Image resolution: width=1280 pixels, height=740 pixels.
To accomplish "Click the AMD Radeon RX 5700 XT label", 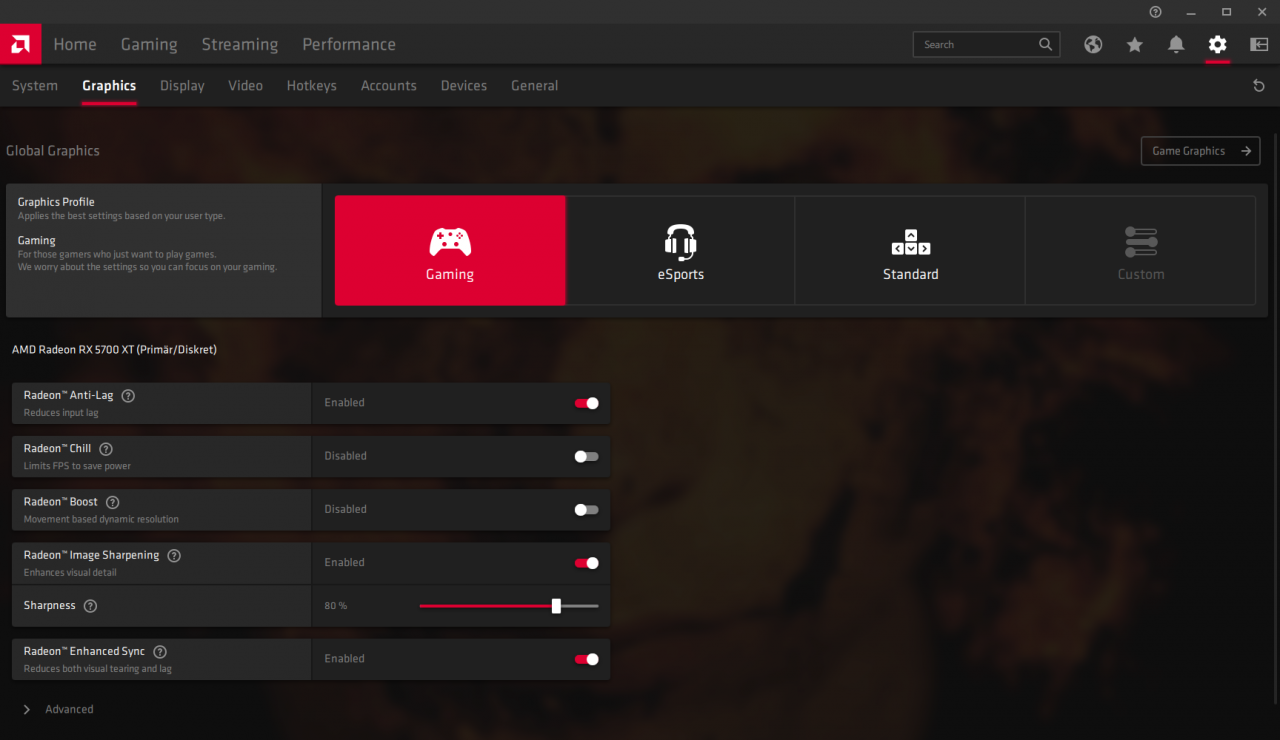I will pos(114,350).
